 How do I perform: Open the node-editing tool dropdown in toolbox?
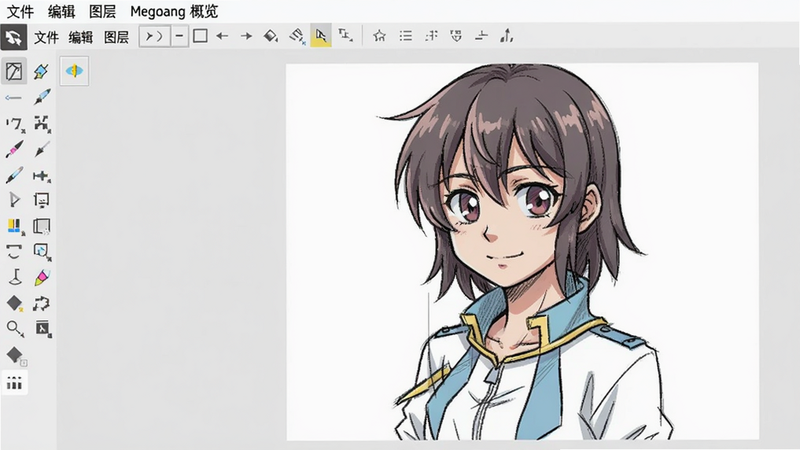(42, 124)
